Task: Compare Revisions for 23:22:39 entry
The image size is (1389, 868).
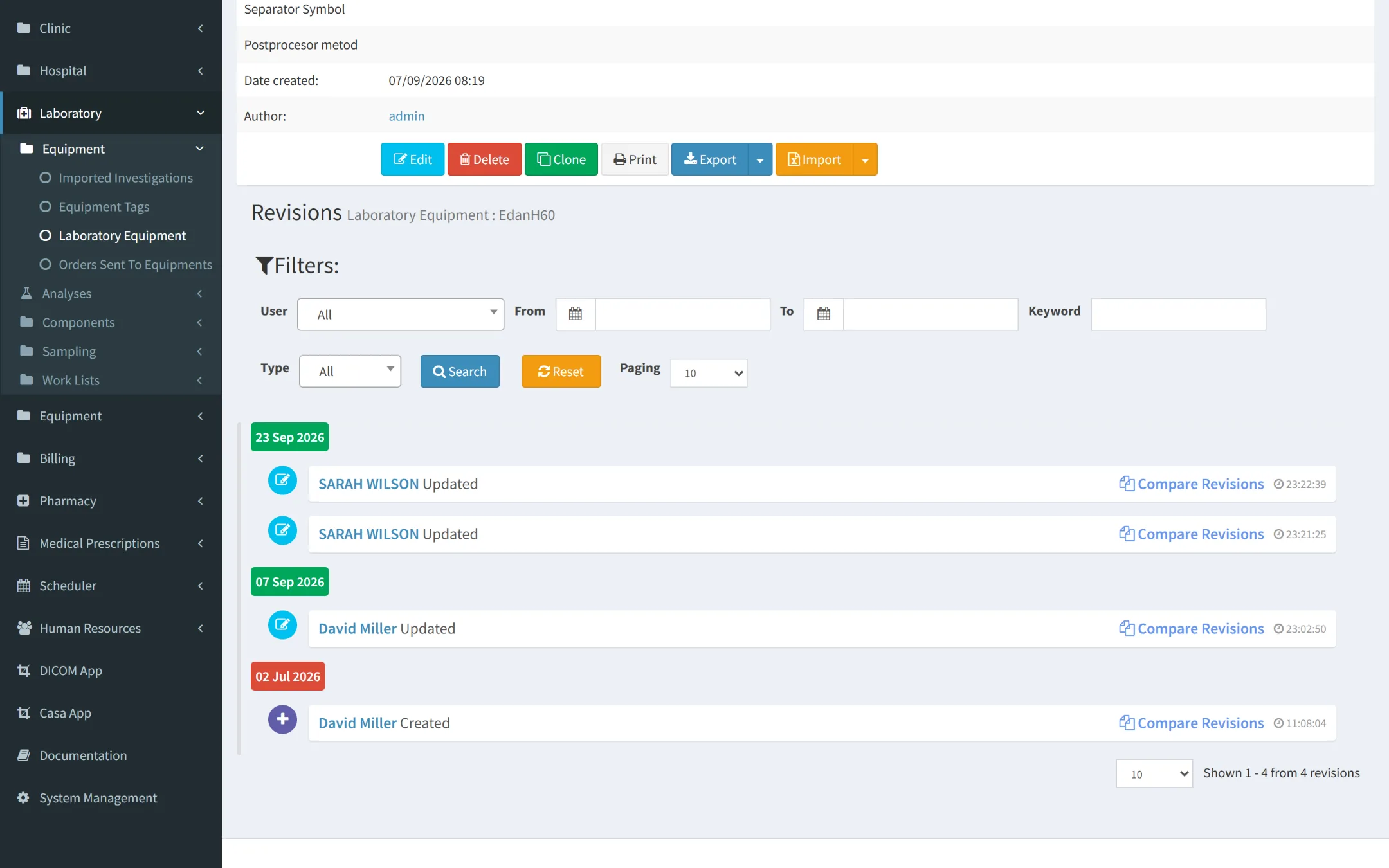Action: [1191, 484]
